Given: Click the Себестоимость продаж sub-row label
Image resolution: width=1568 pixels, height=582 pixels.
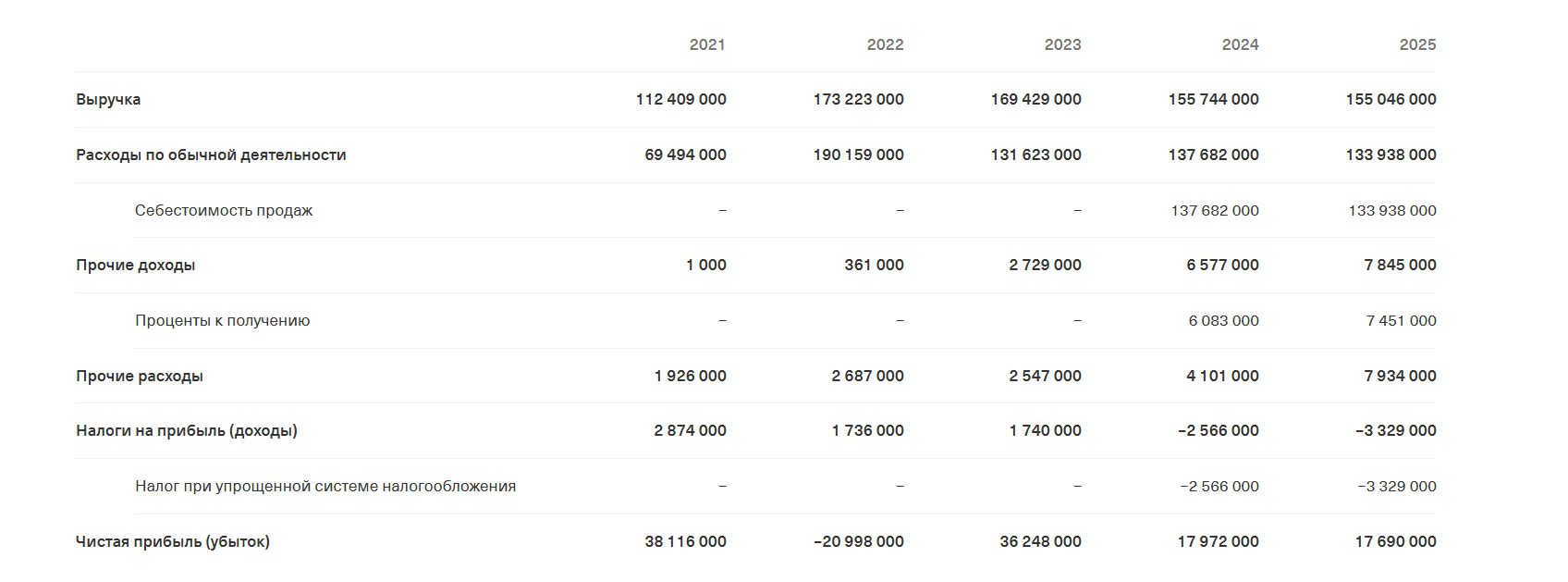Looking at the screenshot, I should (x=224, y=210).
